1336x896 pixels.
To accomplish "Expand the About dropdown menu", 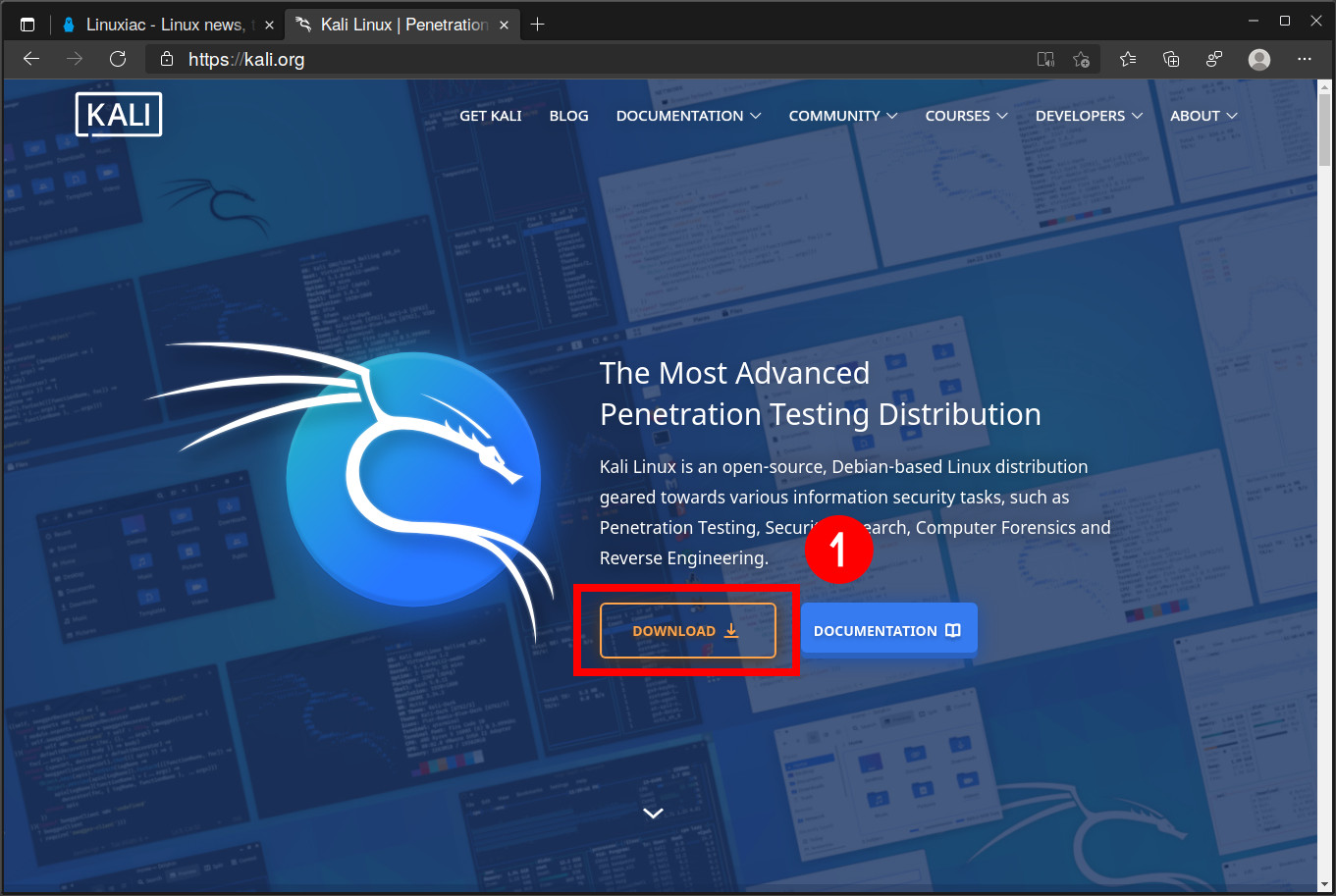I will [x=1203, y=116].
